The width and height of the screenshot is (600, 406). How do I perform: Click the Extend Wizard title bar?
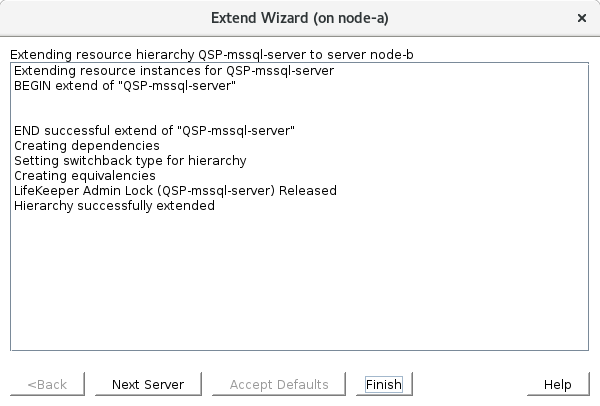300,18
